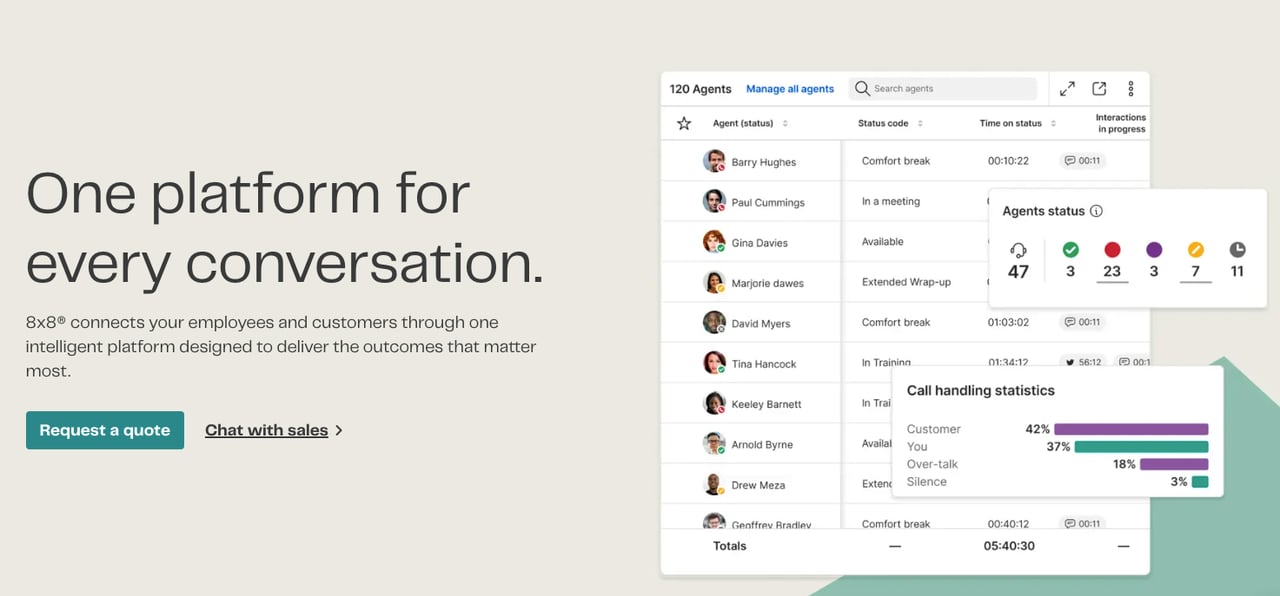Select the green available status icon

tap(1070, 250)
